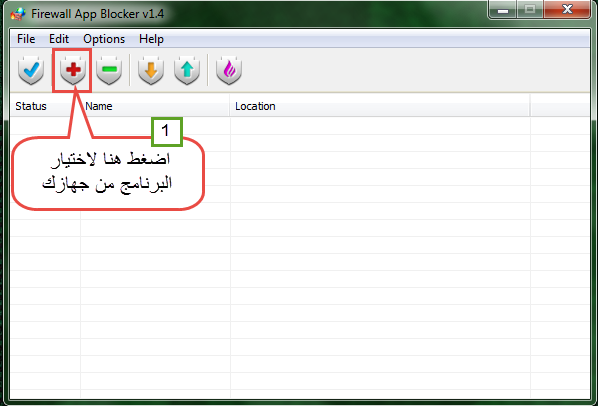Click the Arabic instruction callout bubble
Image resolution: width=598 pixels, height=406 pixels.
pos(108,173)
